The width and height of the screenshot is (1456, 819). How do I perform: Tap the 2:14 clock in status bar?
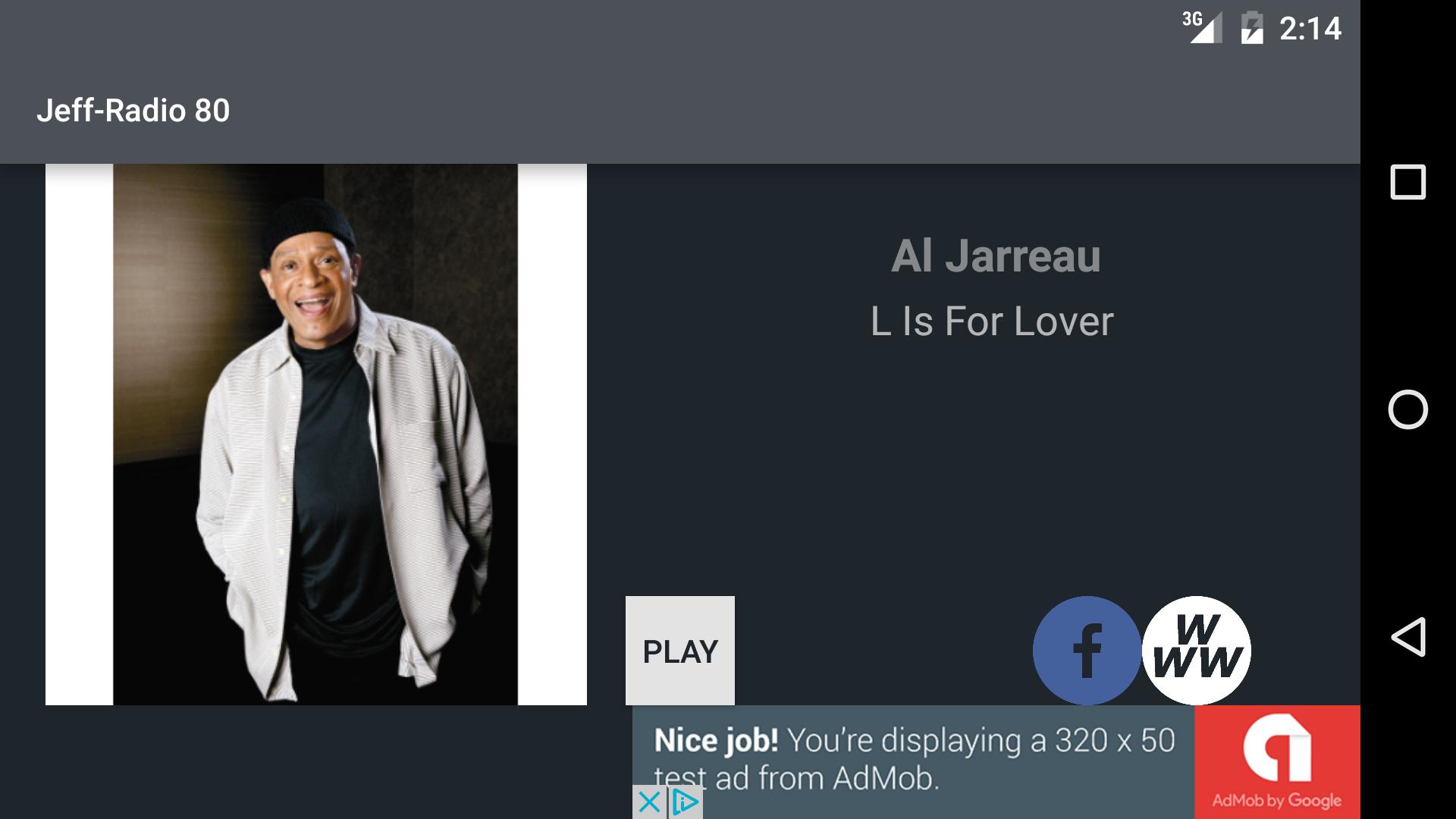pyautogui.click(x=1310, y=29)
